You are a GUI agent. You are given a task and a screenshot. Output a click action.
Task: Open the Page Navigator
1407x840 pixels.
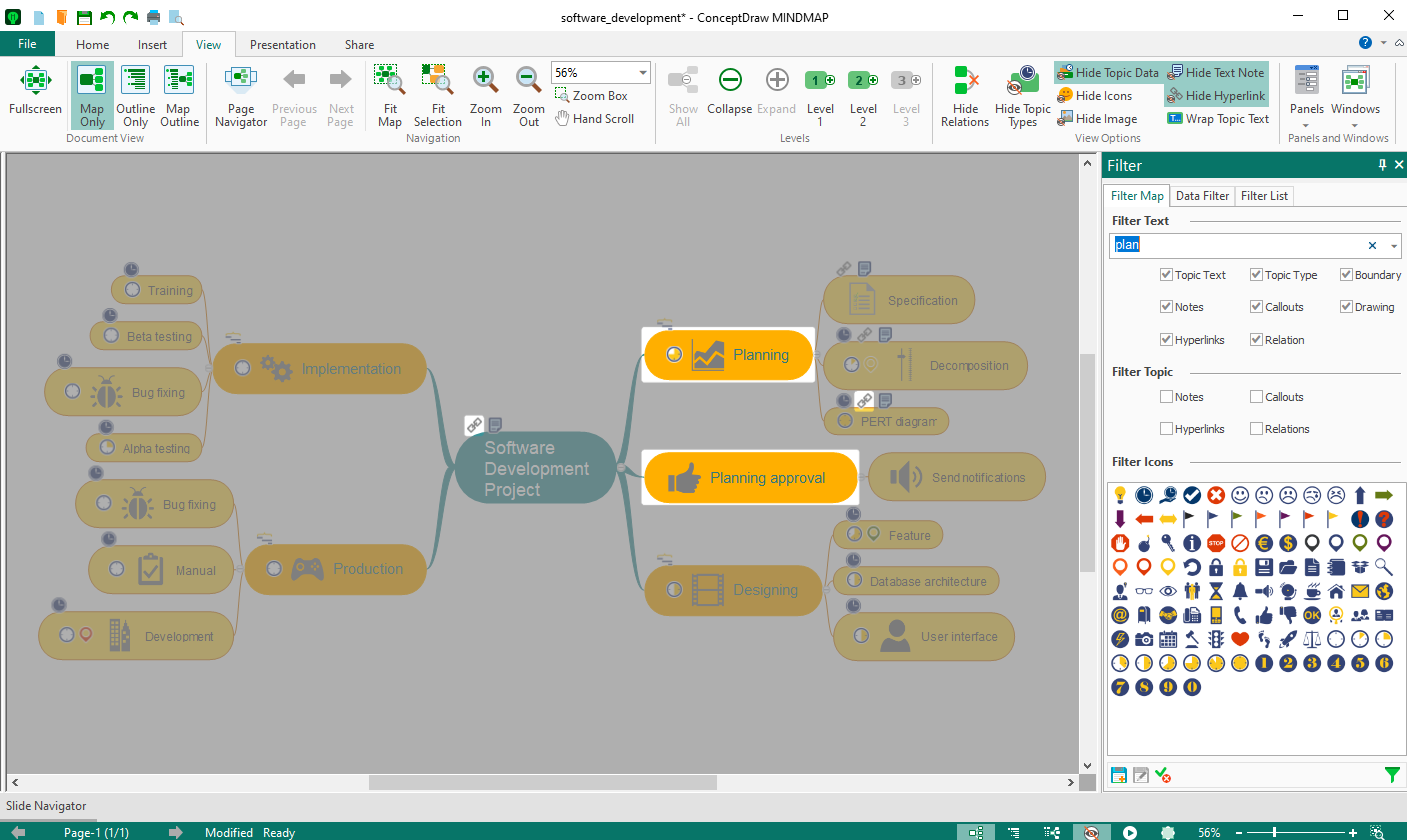241,96
